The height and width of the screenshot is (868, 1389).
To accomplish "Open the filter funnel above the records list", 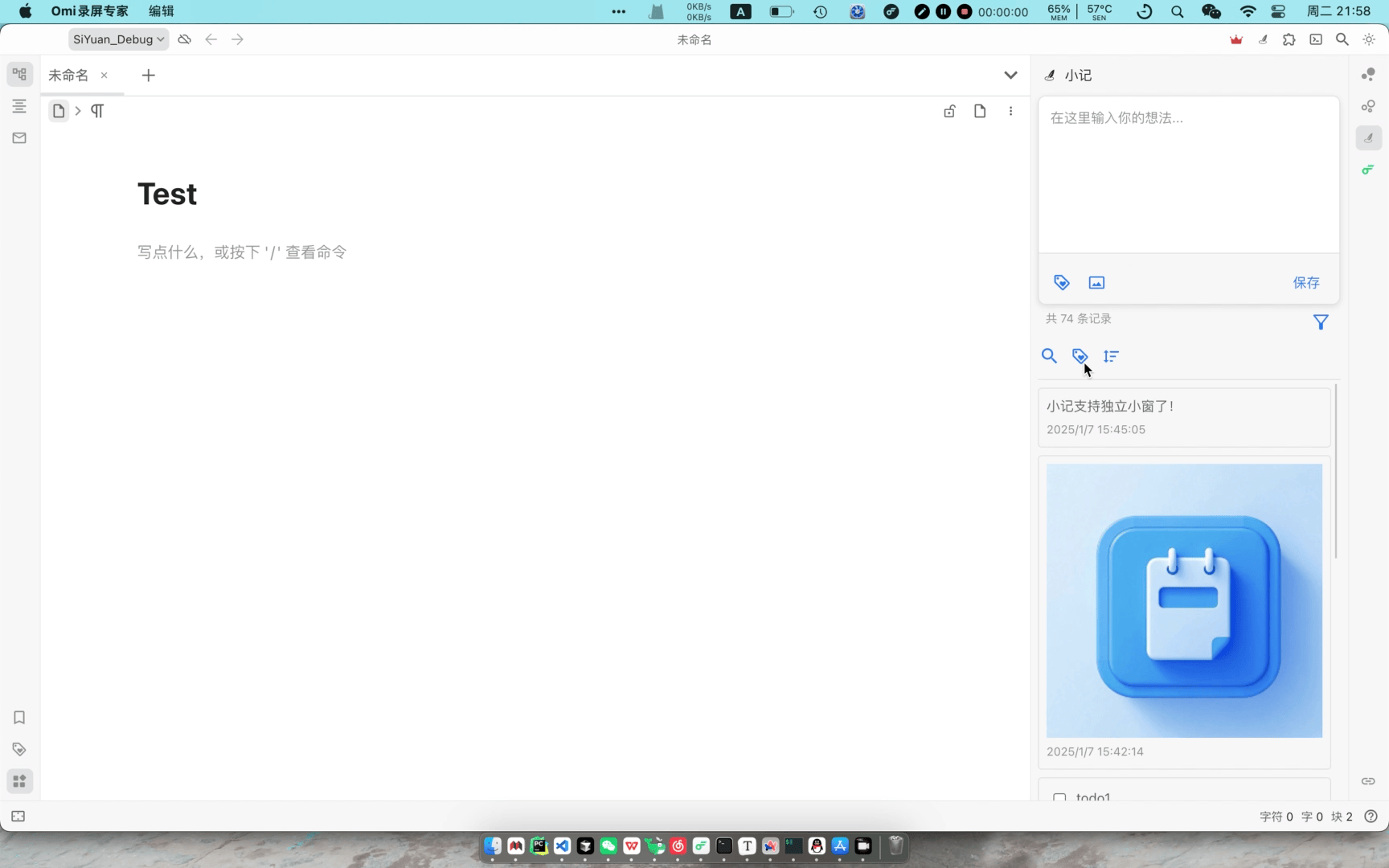I will click(1321, 321).
